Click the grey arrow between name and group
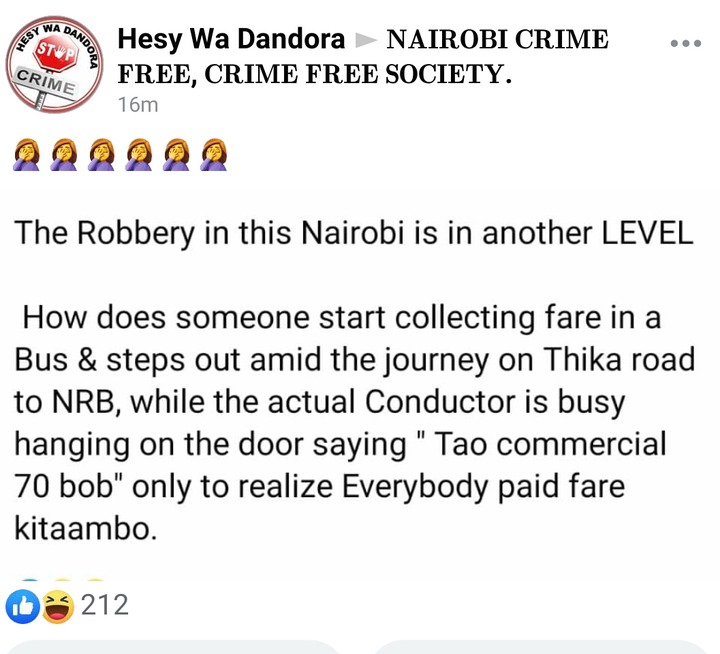The image size is (720, 654). tap(366, 40)
